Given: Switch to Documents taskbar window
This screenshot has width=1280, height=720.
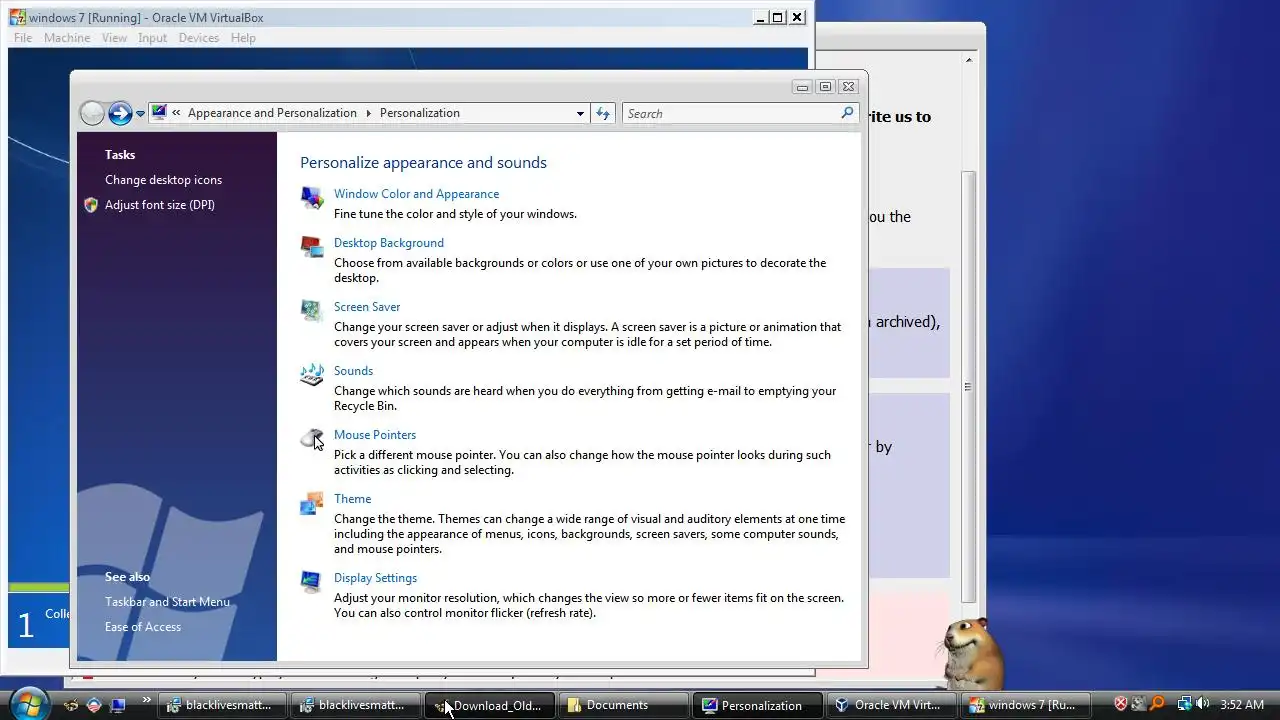Looking at the screenshot, I should click(622, 705).
